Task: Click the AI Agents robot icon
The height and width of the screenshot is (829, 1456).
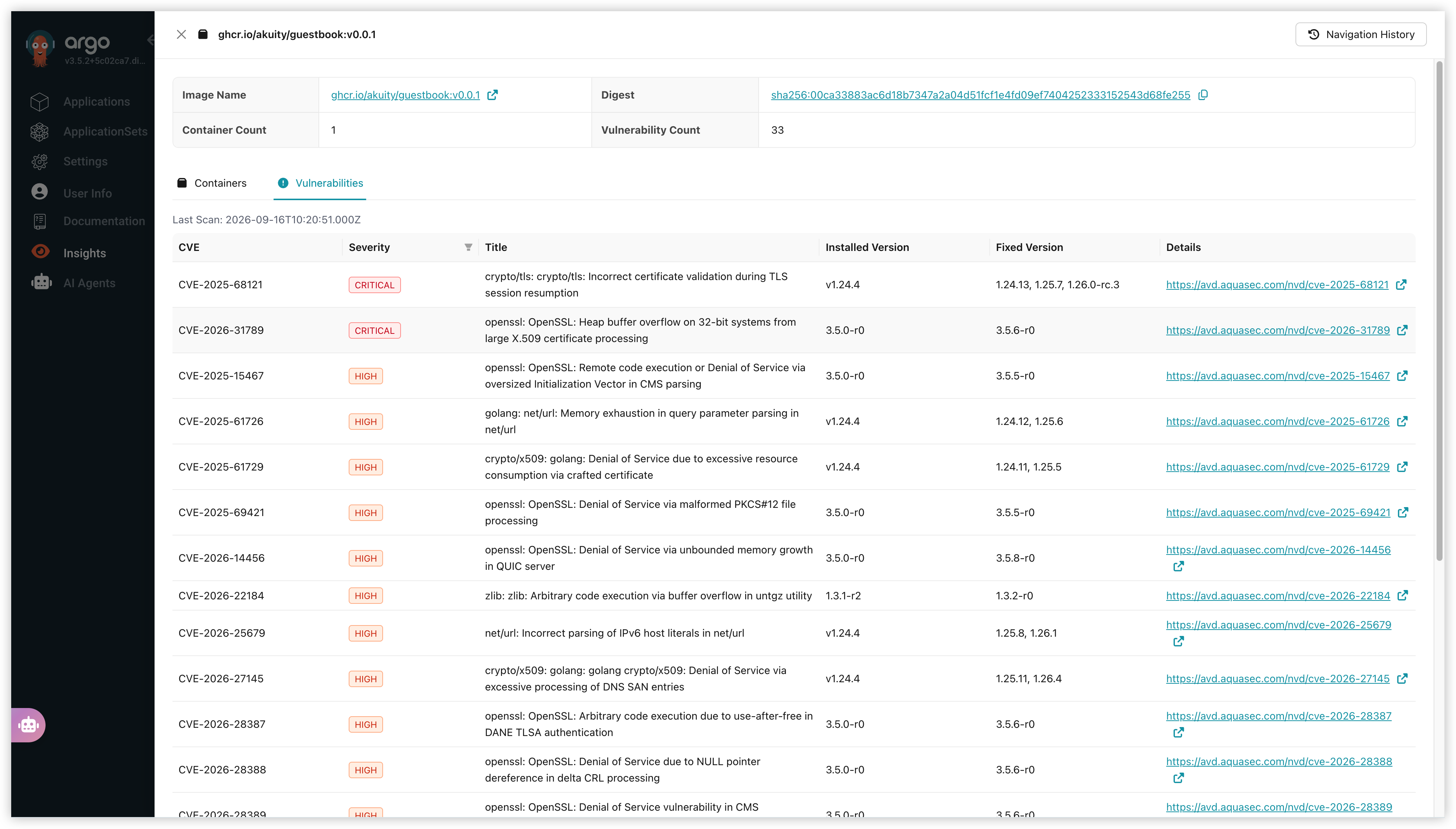Action: 41,281
